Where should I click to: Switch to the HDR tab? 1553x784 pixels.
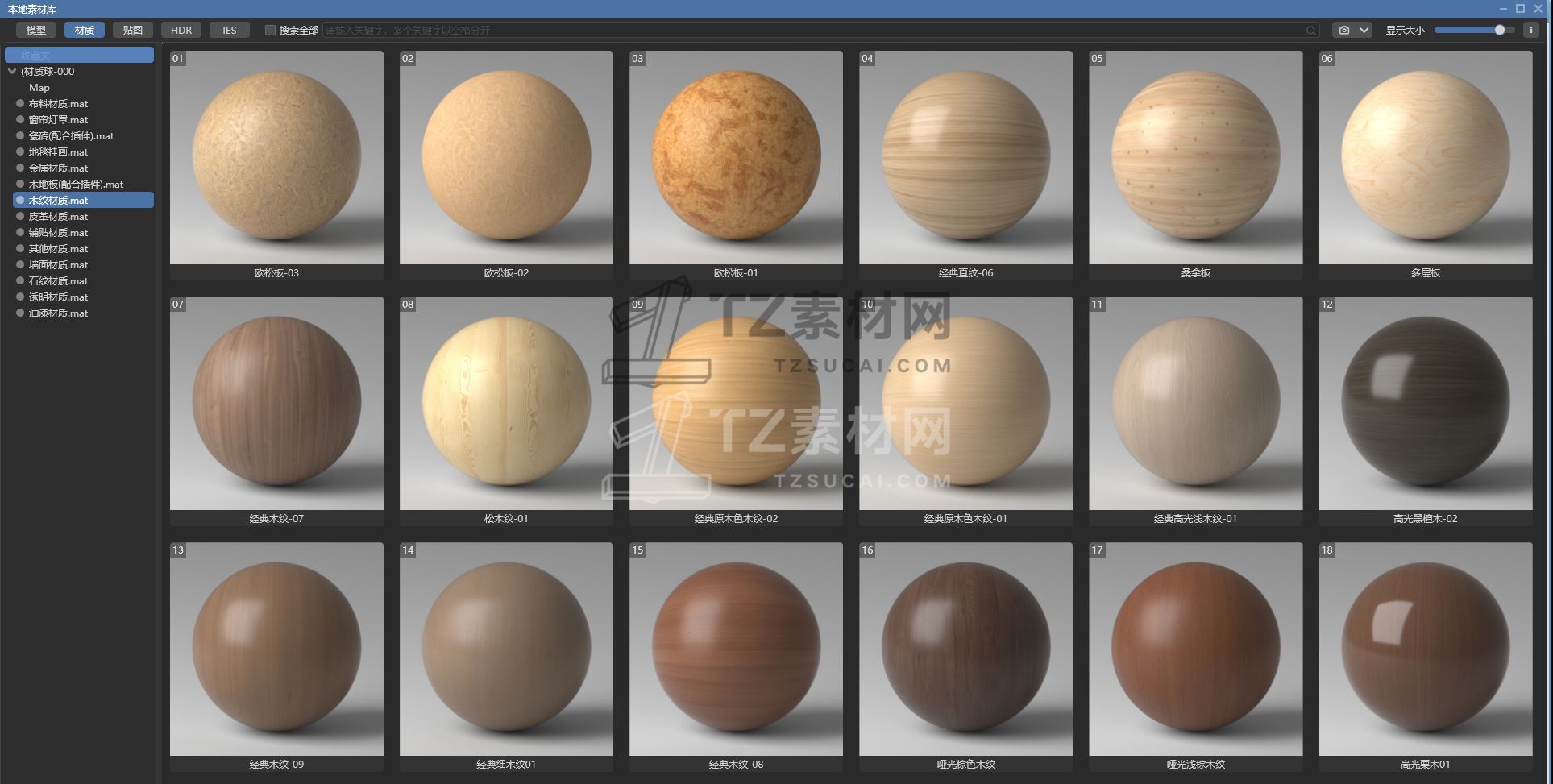(181, 30)
